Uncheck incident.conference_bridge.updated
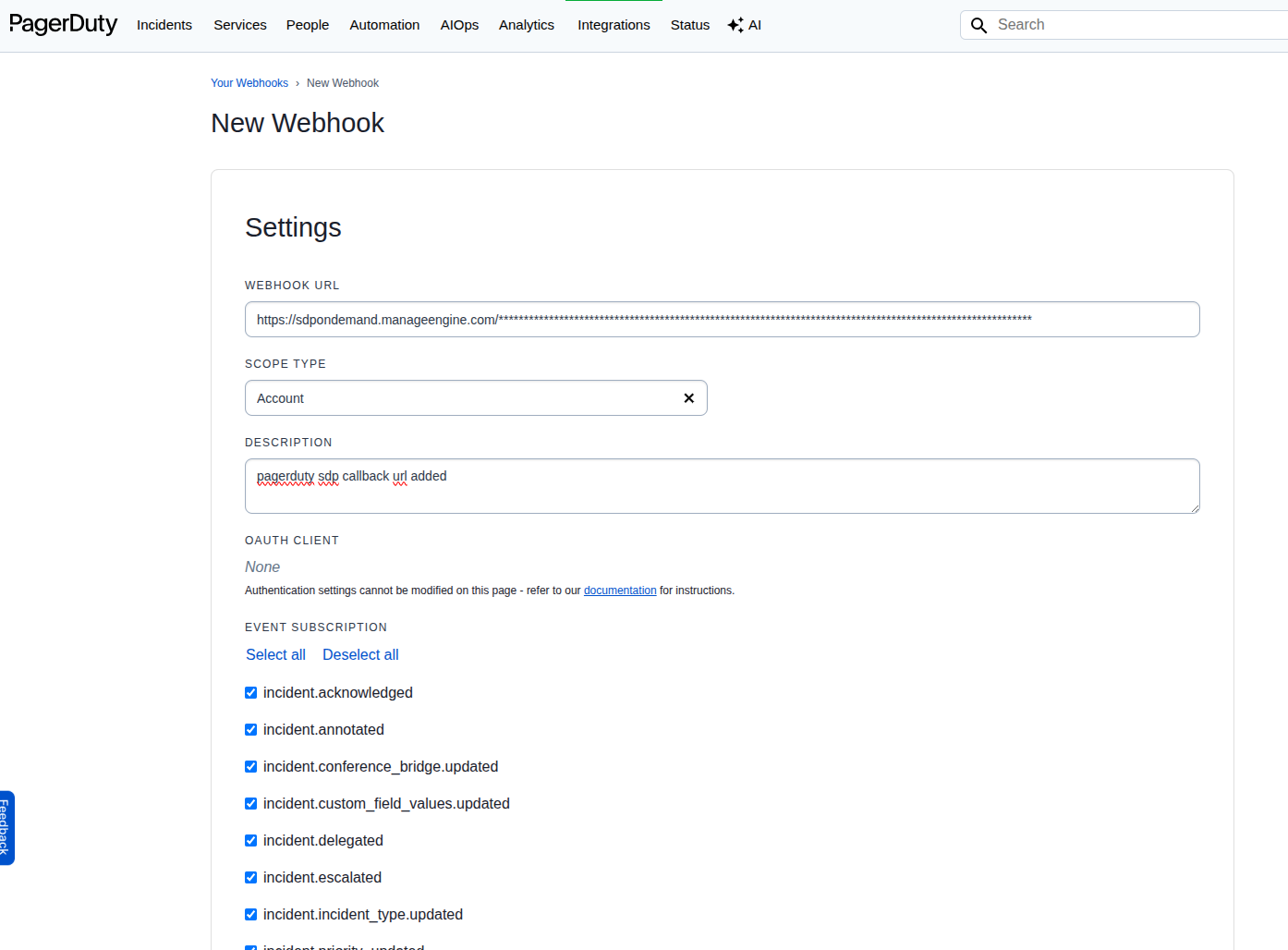Screen dimensions: 1288x950 [x=250, y=766]
